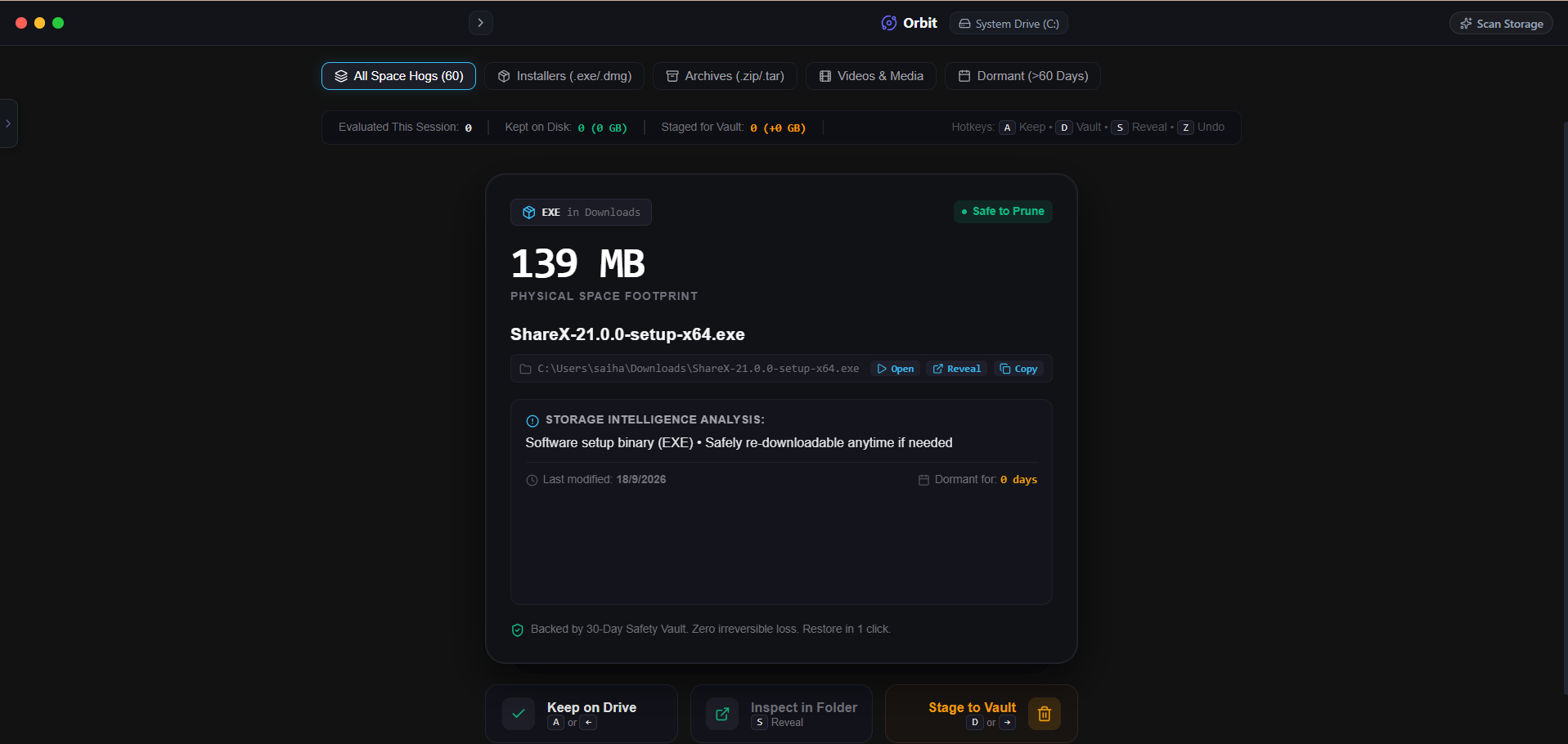Click the PHYSICAL SPACE FOOTPRINT label
Image resolution: width=1568 pixels, height=744 pixels.
coord(604,296)
